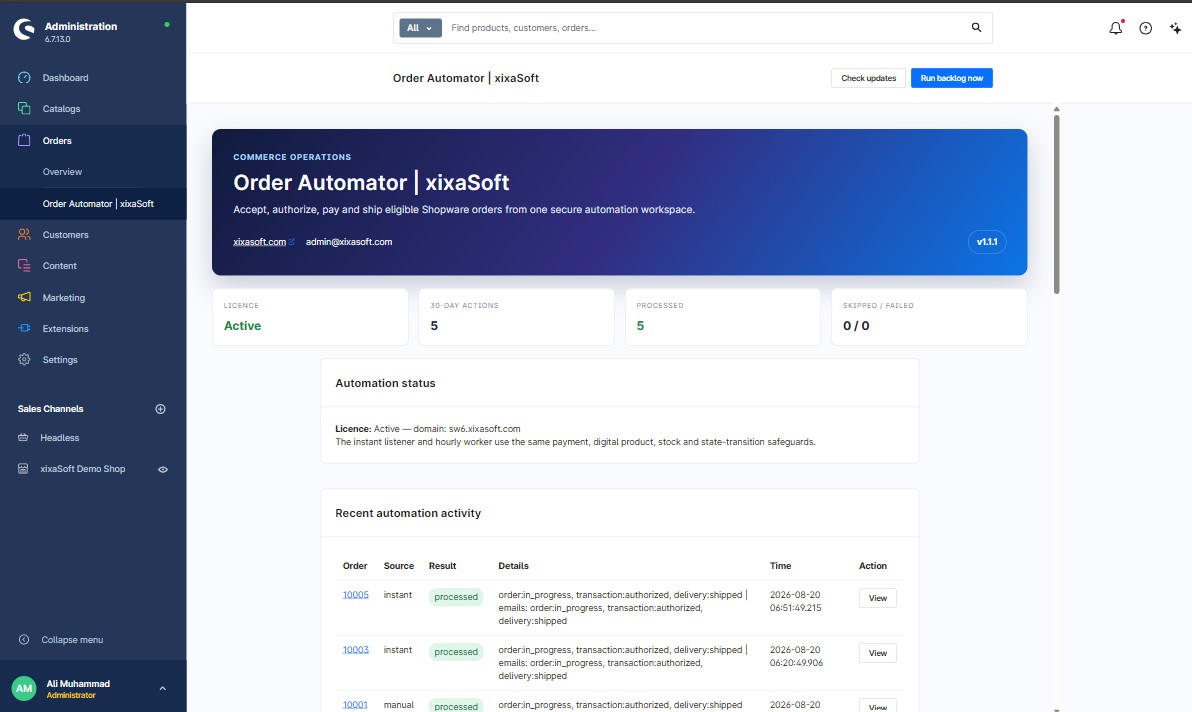Click the Run backlog now button
Screen dimensions: 1192x712
(x=952, y=78)
